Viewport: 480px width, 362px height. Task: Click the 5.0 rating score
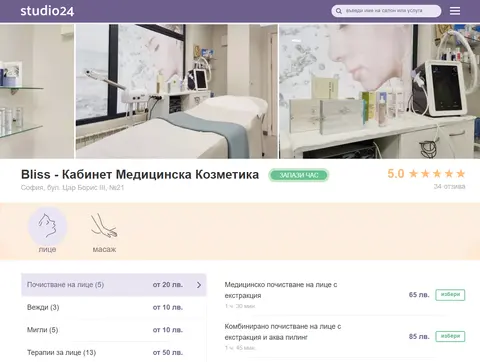click(396, 174)
